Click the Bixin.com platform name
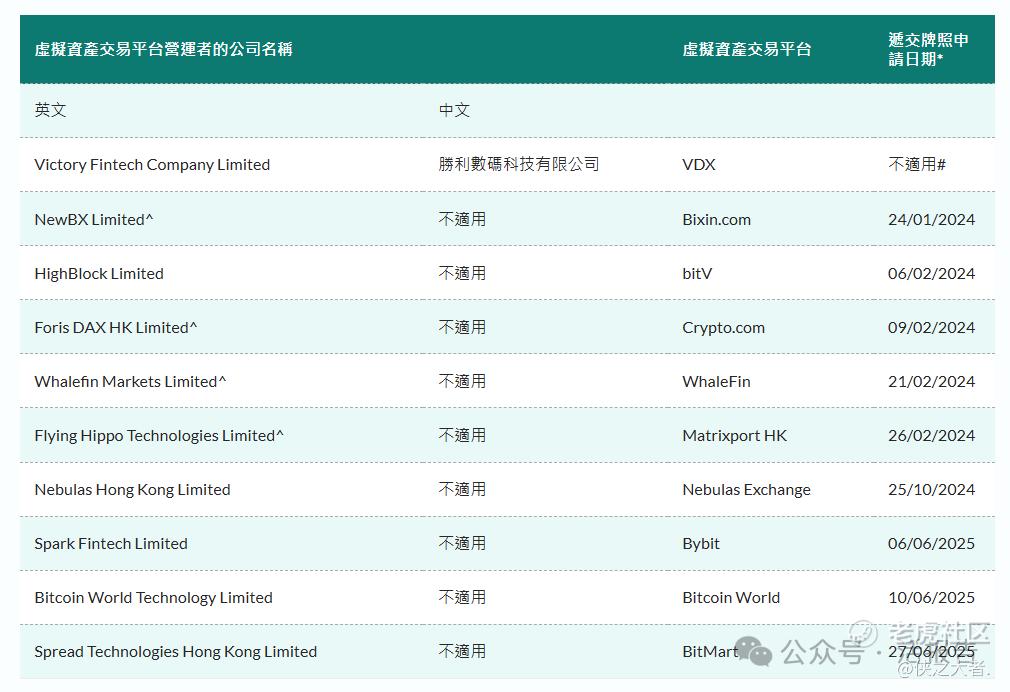Image resolution: width=1010 pixels, height=692 pixels. tap(716, 220)
